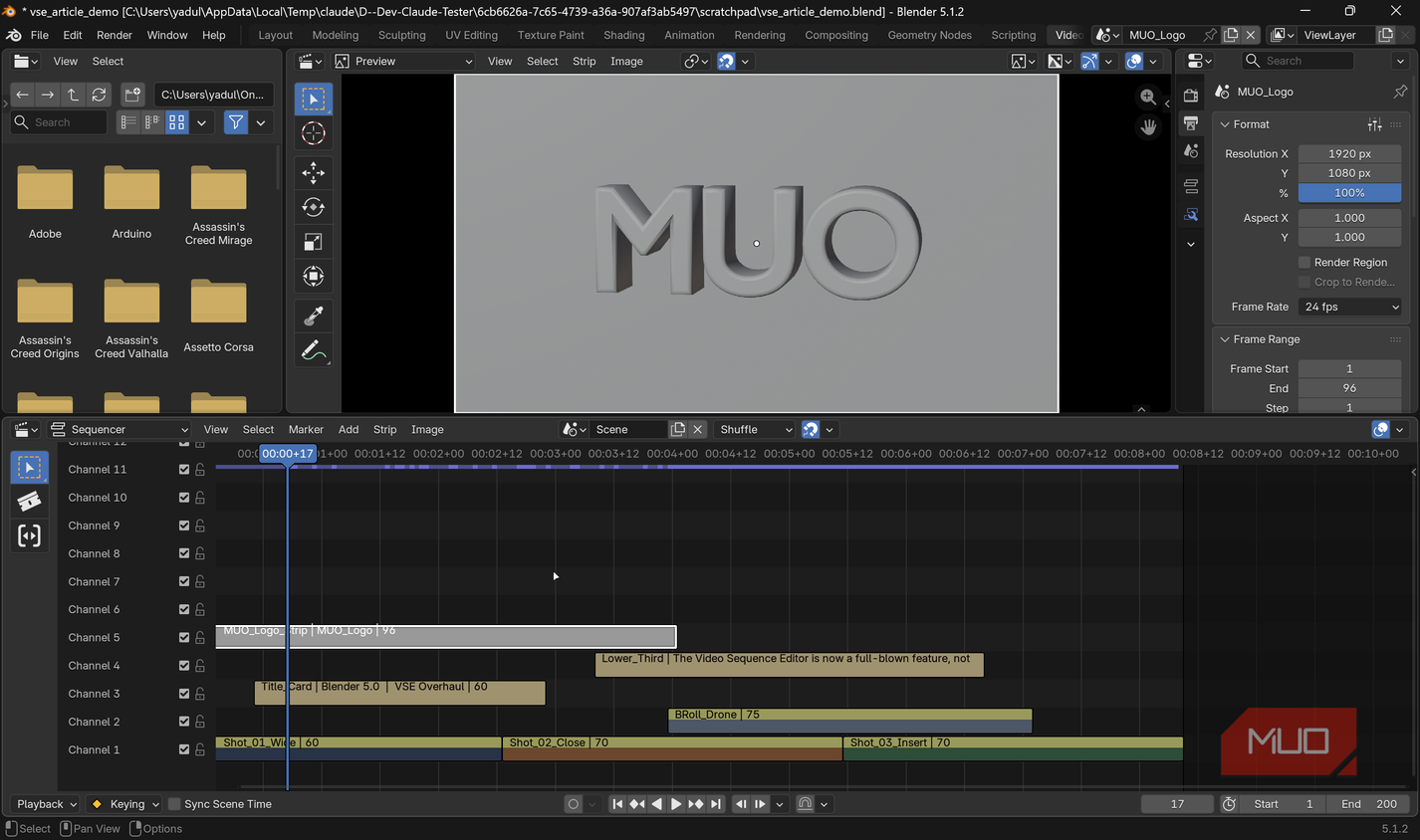Select the BRoll_Drone strip
1420x840 pixels.
pos(849,721)
